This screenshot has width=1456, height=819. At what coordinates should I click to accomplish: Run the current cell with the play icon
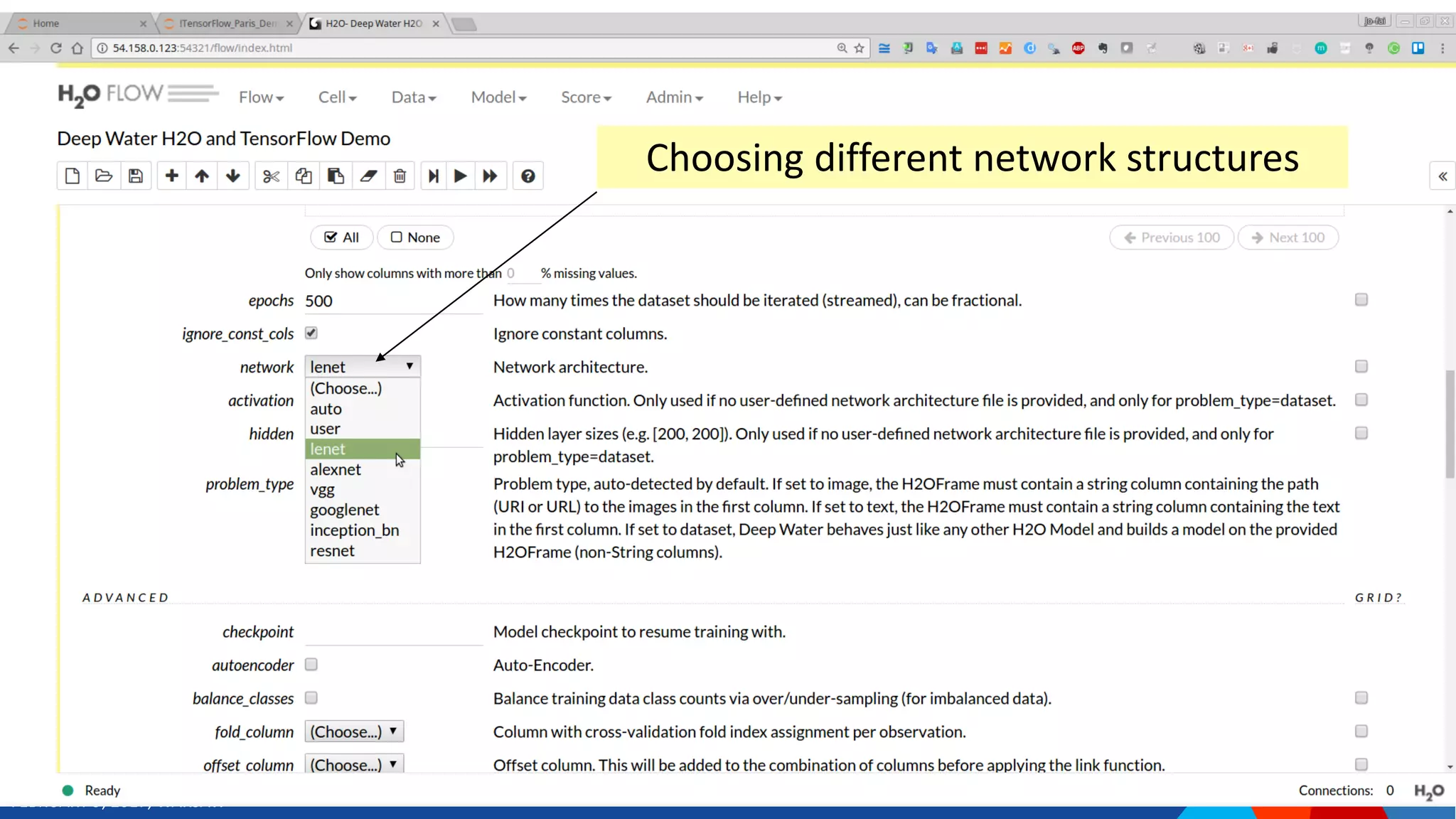tap(460, 176)
